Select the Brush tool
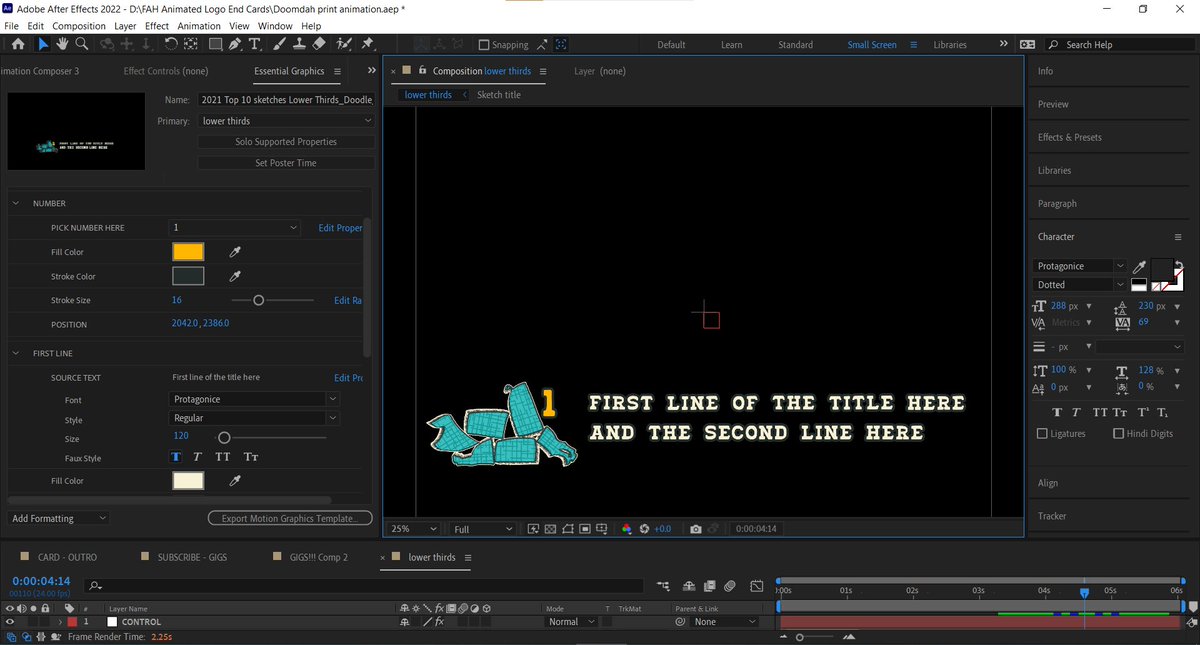1200x645 pixels. 279,44
